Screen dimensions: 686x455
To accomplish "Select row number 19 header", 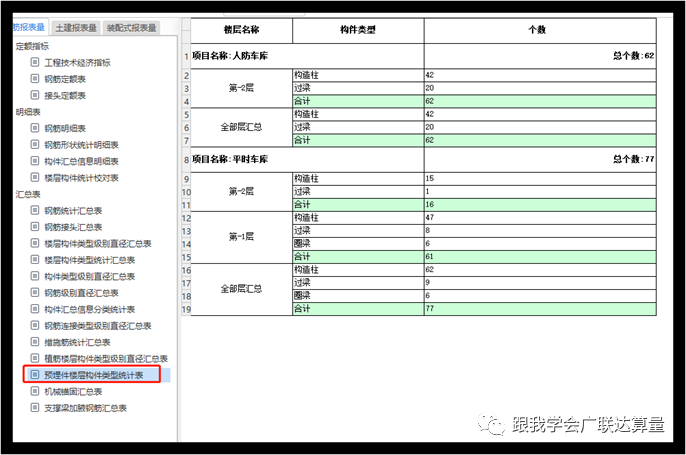I will point(186,309).
